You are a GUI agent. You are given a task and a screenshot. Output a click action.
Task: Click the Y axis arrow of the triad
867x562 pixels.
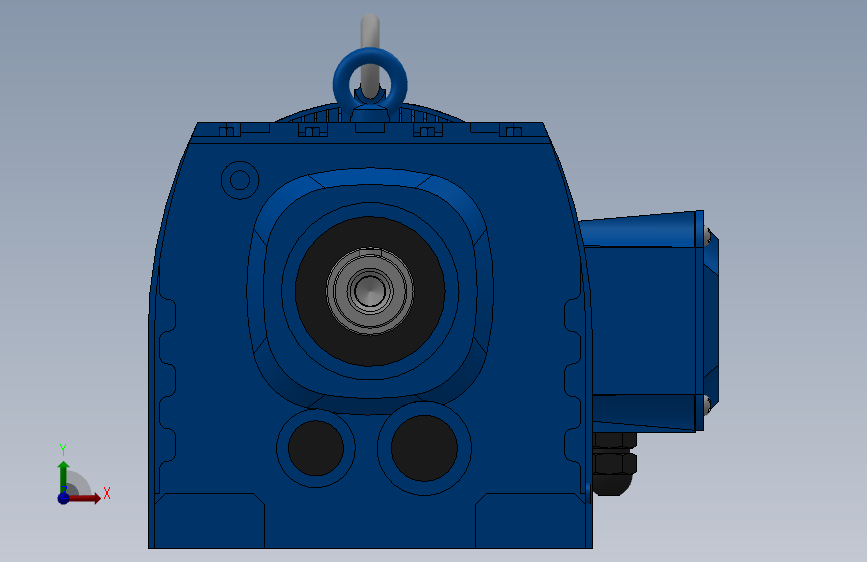(x=63, y=477)
